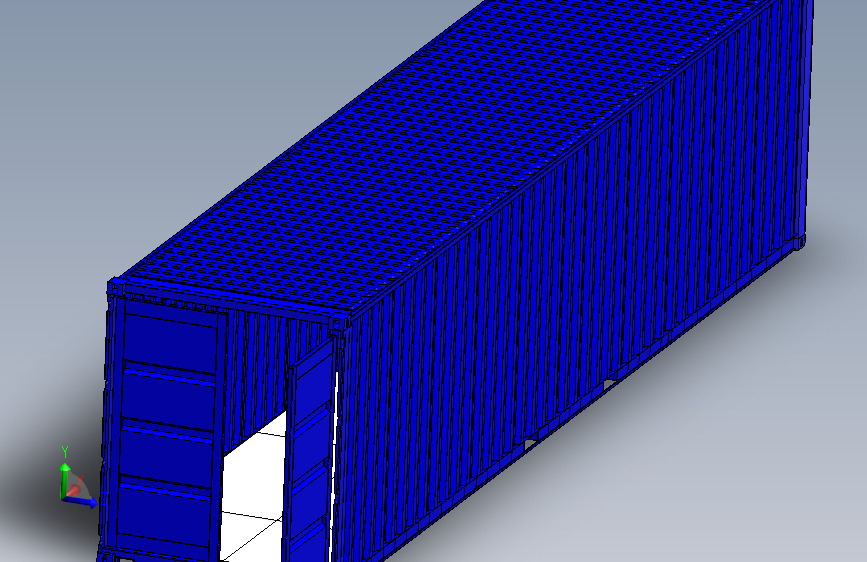
Task: Select the closed left door of the container
Action: click(166, 429)
